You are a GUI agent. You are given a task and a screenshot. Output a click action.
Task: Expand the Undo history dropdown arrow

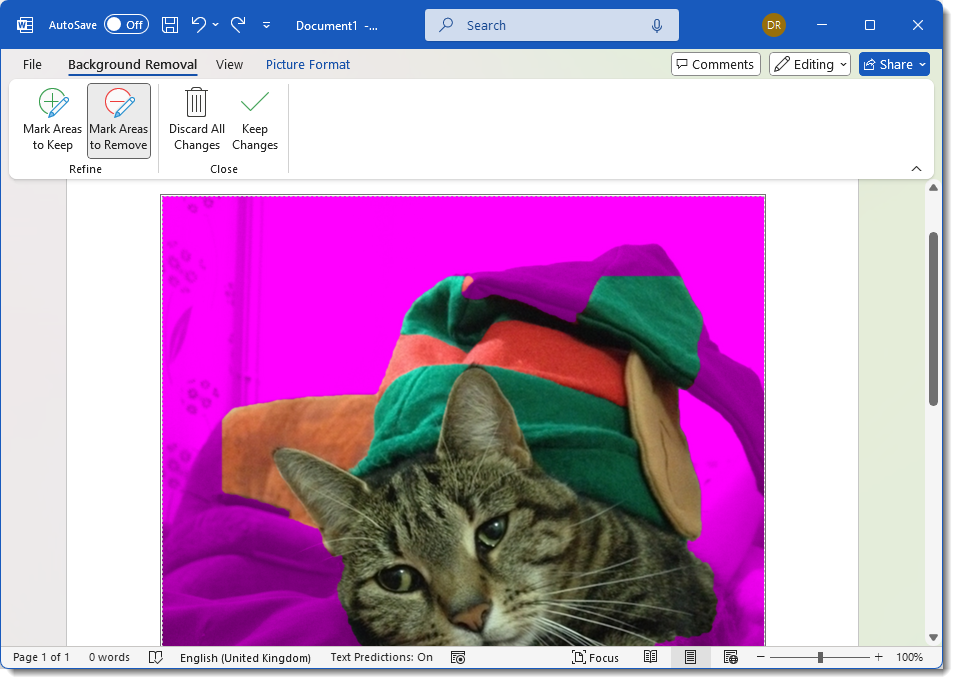(216, 25)
